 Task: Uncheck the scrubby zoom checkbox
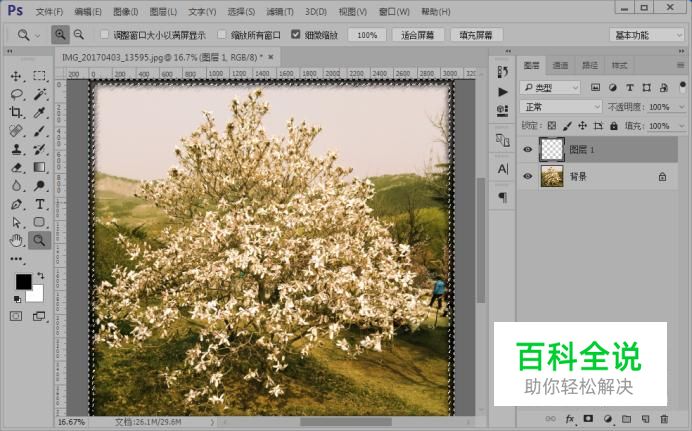pyautogui.click(x=296, y=34)
